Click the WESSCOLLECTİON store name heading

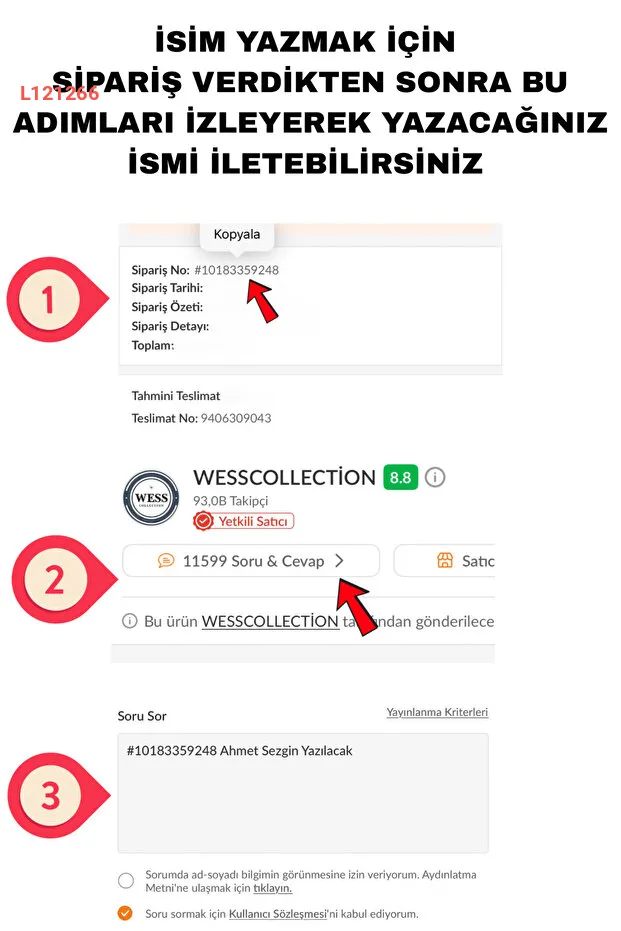click(284, 477)
